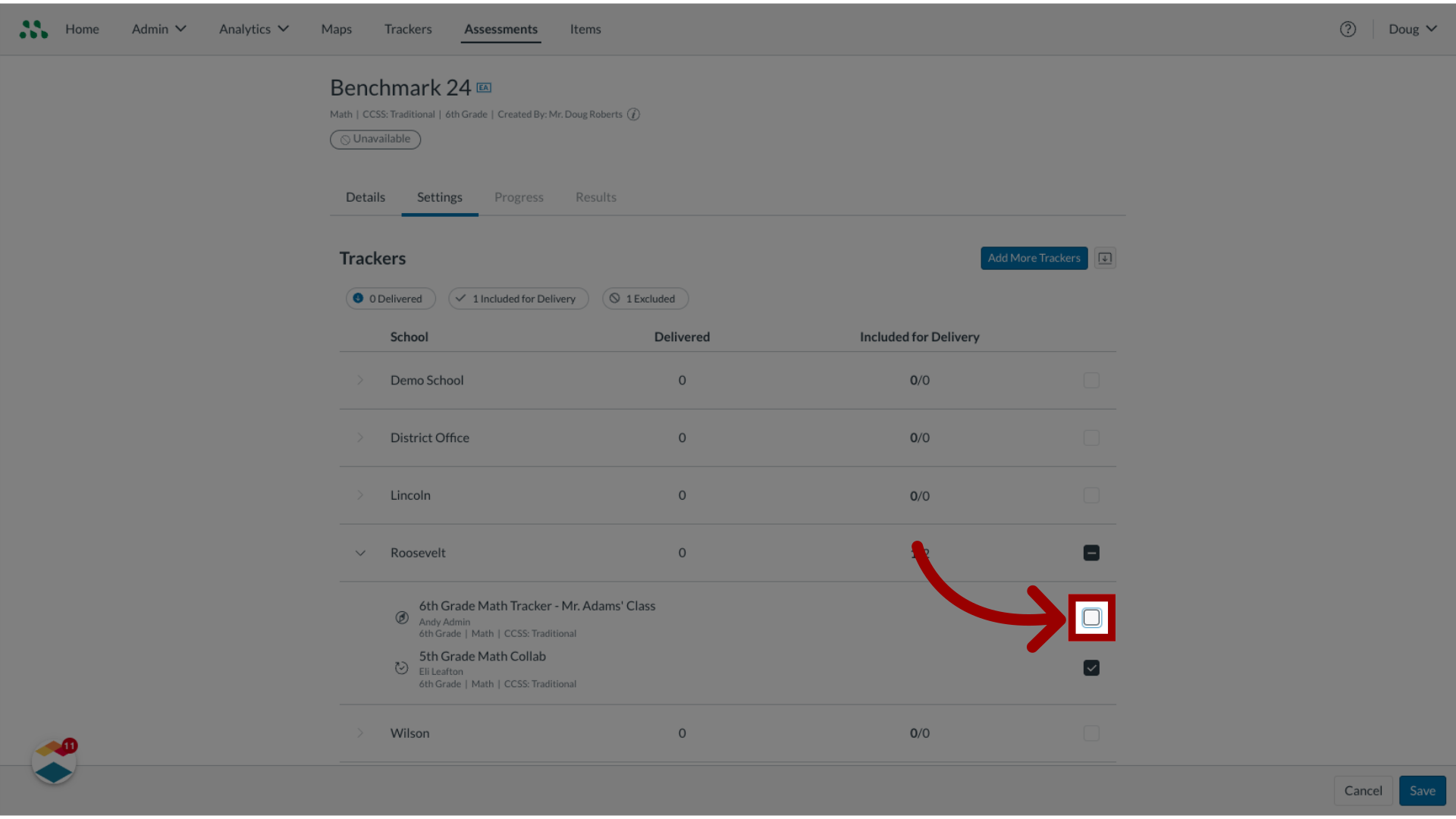Click the Save button
This screenshot has height=819, width=1456.
click(x=1422, y=790)
